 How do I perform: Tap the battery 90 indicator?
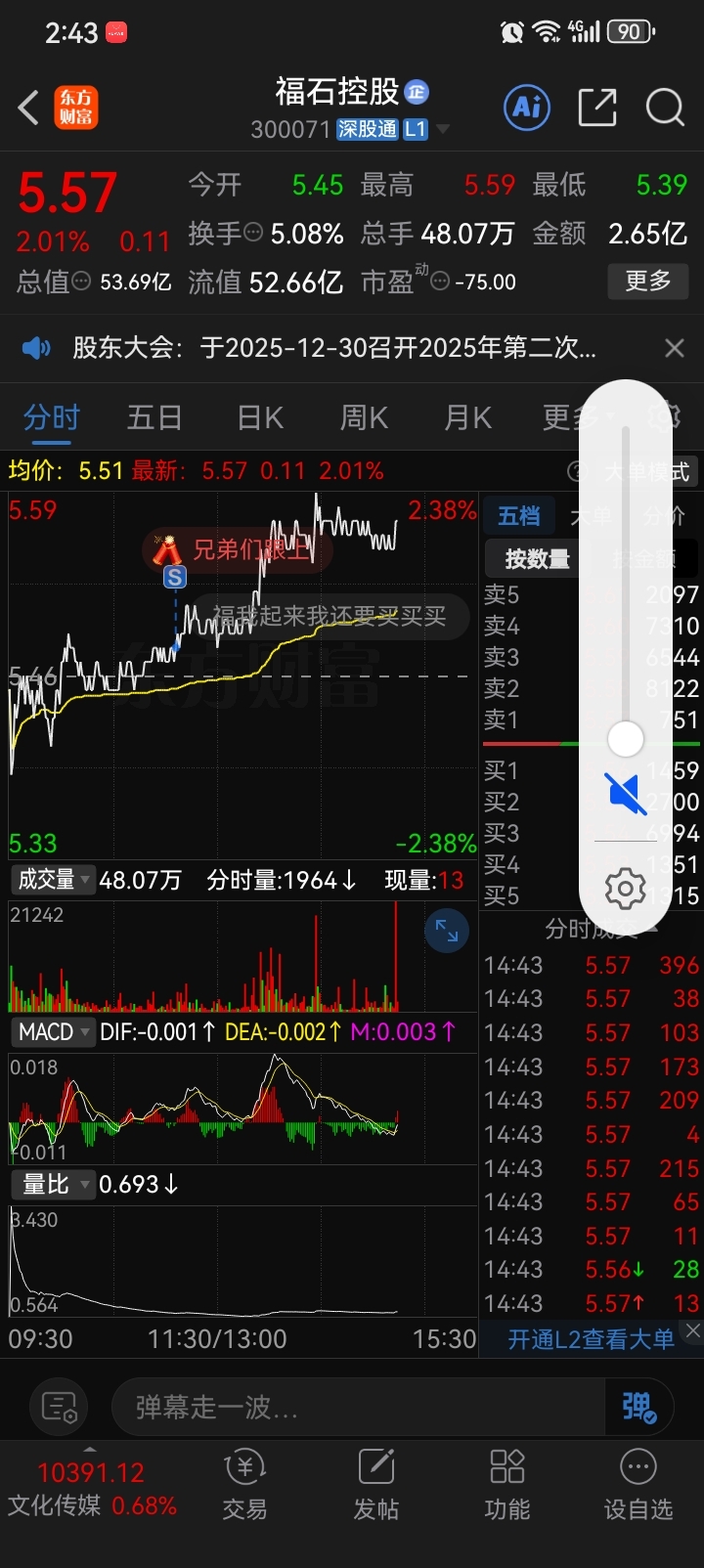(632, 32)
